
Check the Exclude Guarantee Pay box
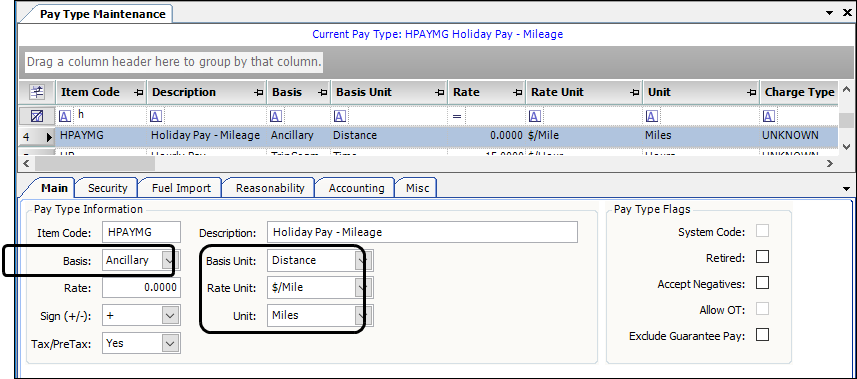coord(762,334)
